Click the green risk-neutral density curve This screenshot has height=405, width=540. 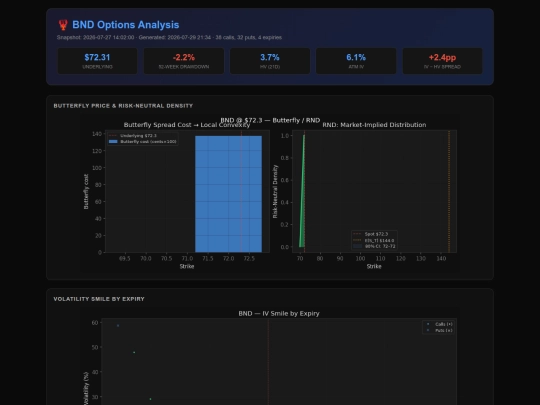(302, 191)
